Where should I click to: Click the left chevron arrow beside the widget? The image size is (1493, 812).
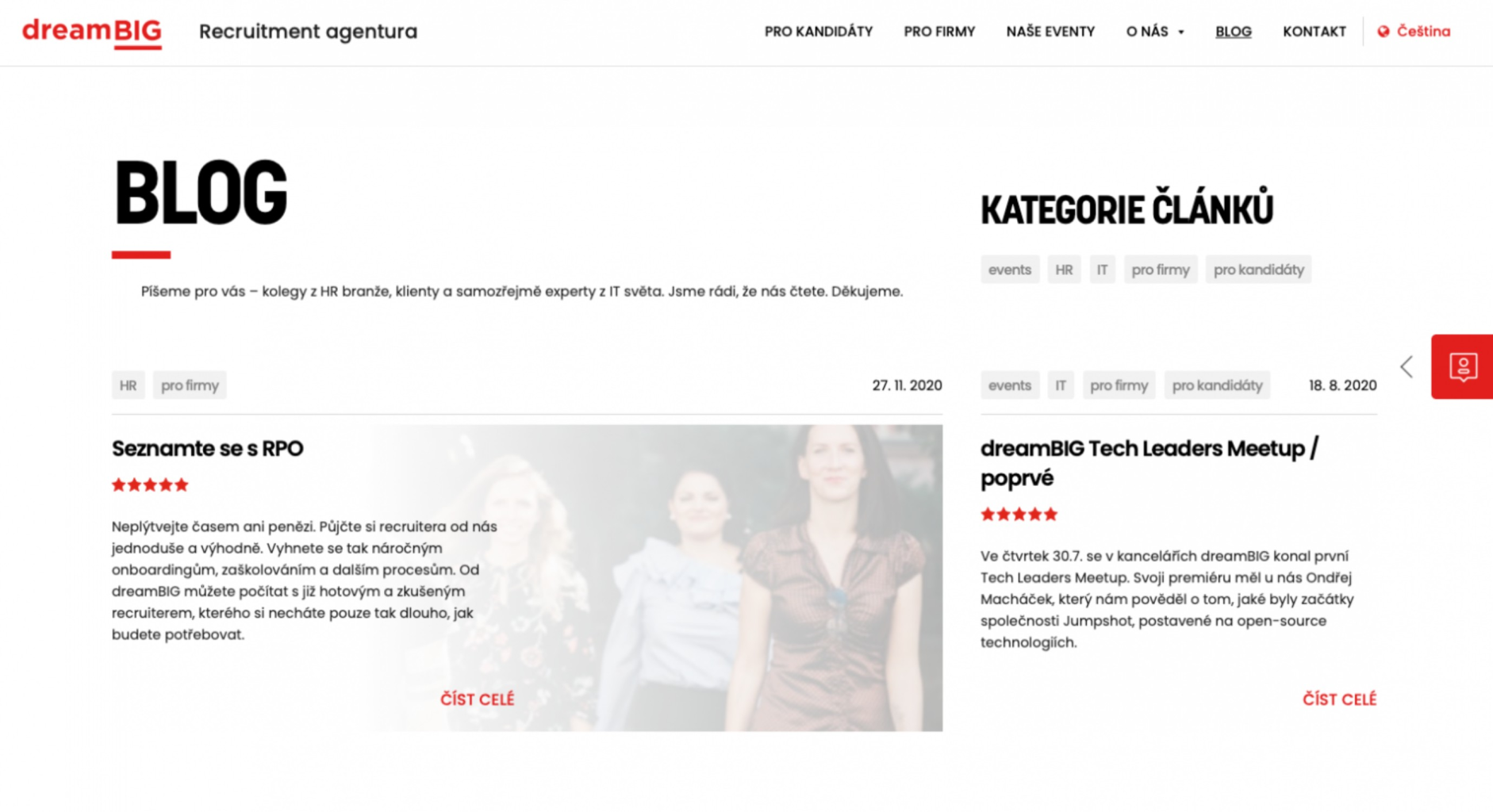point(1407,366)
